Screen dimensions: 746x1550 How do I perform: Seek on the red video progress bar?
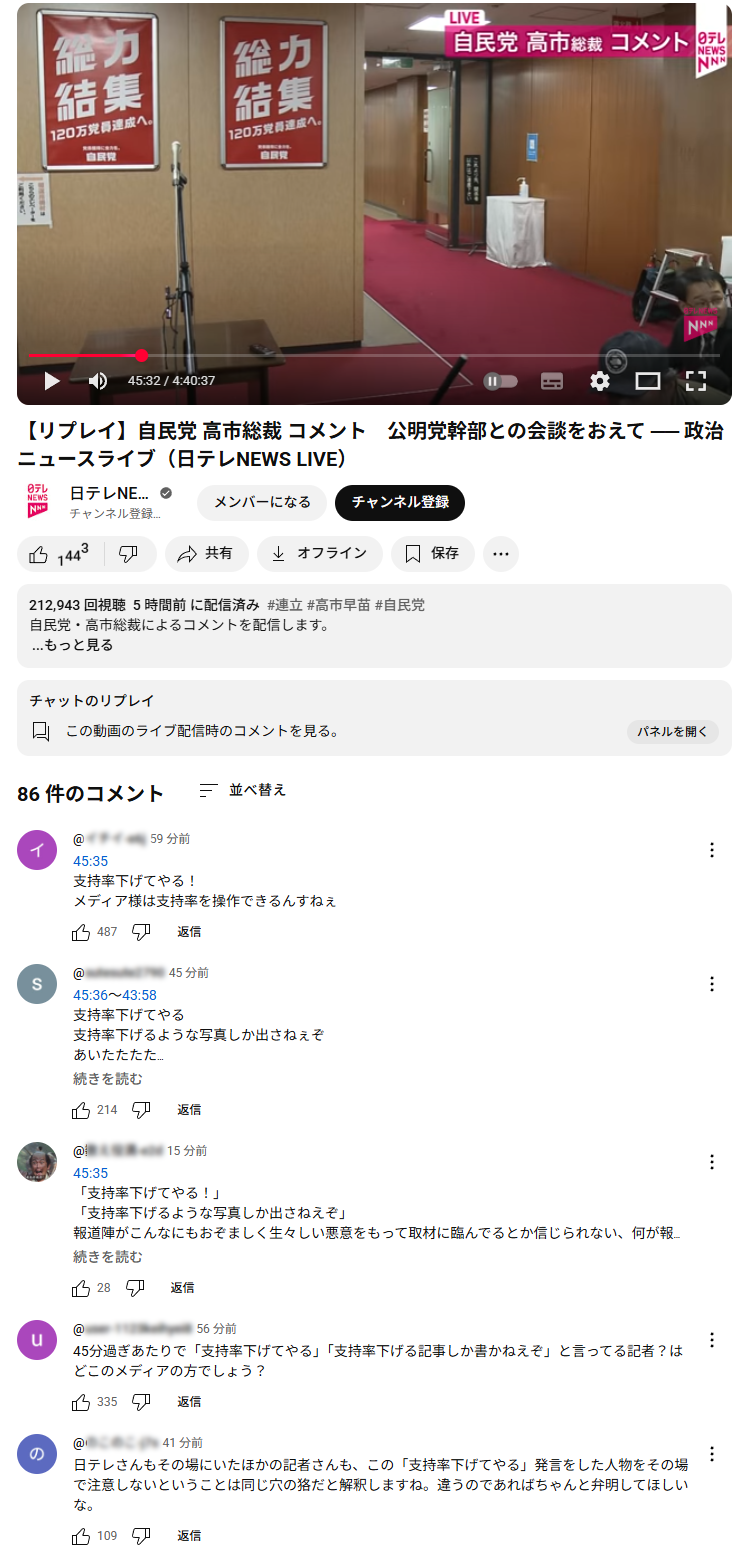pos(300,355)
